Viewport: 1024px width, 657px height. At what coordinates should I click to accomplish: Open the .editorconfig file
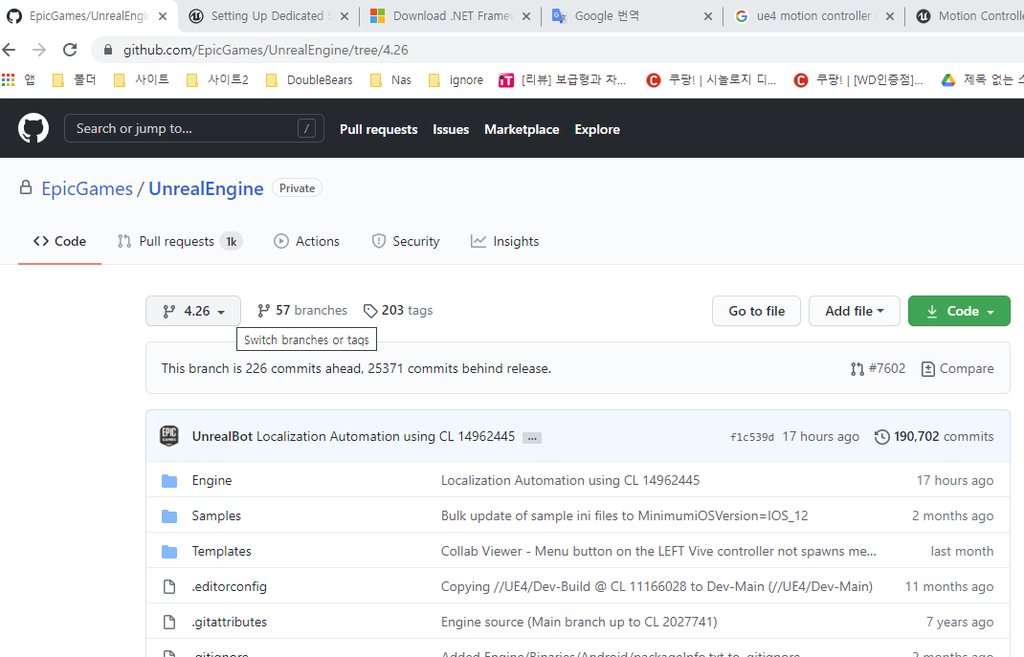(x=229, y=586)
